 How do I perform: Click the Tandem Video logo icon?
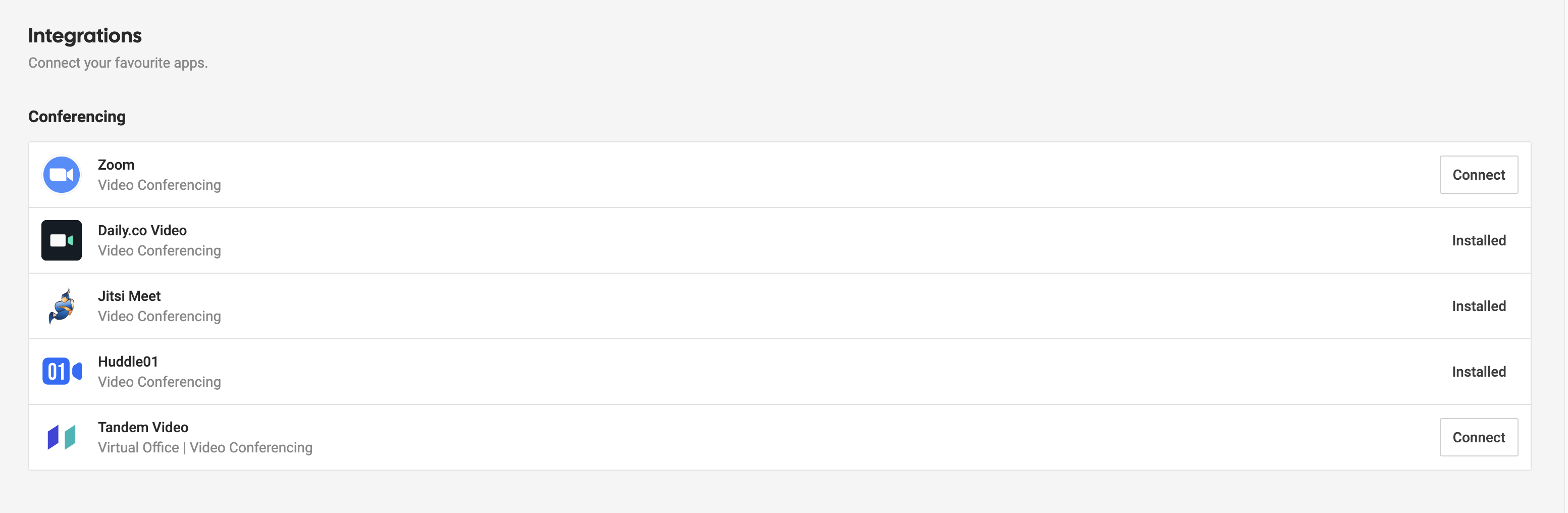62,437
